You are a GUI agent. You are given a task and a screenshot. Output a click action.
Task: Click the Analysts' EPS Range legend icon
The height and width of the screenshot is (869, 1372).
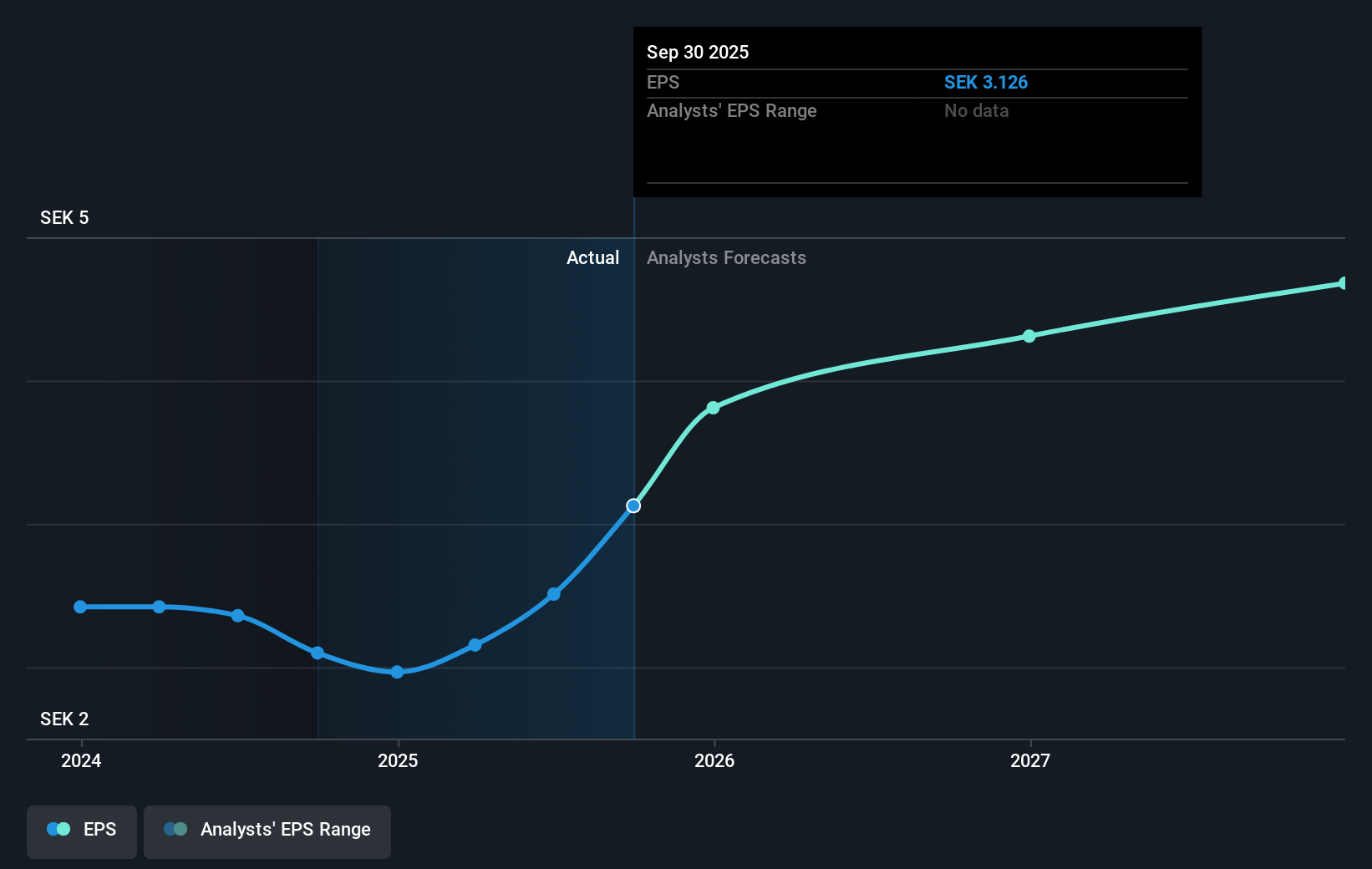[175, 829]
